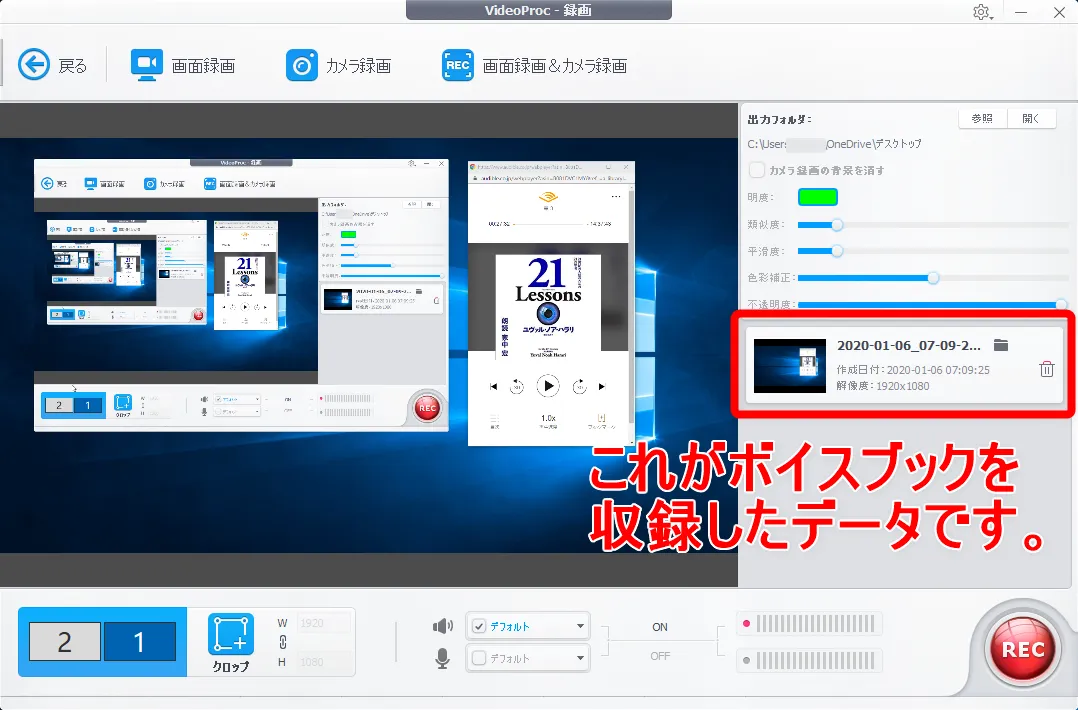Viewport: 1078px width, 710px height.
Task: Go back using the 戻る arrow icon
Action: click(34, 65)
